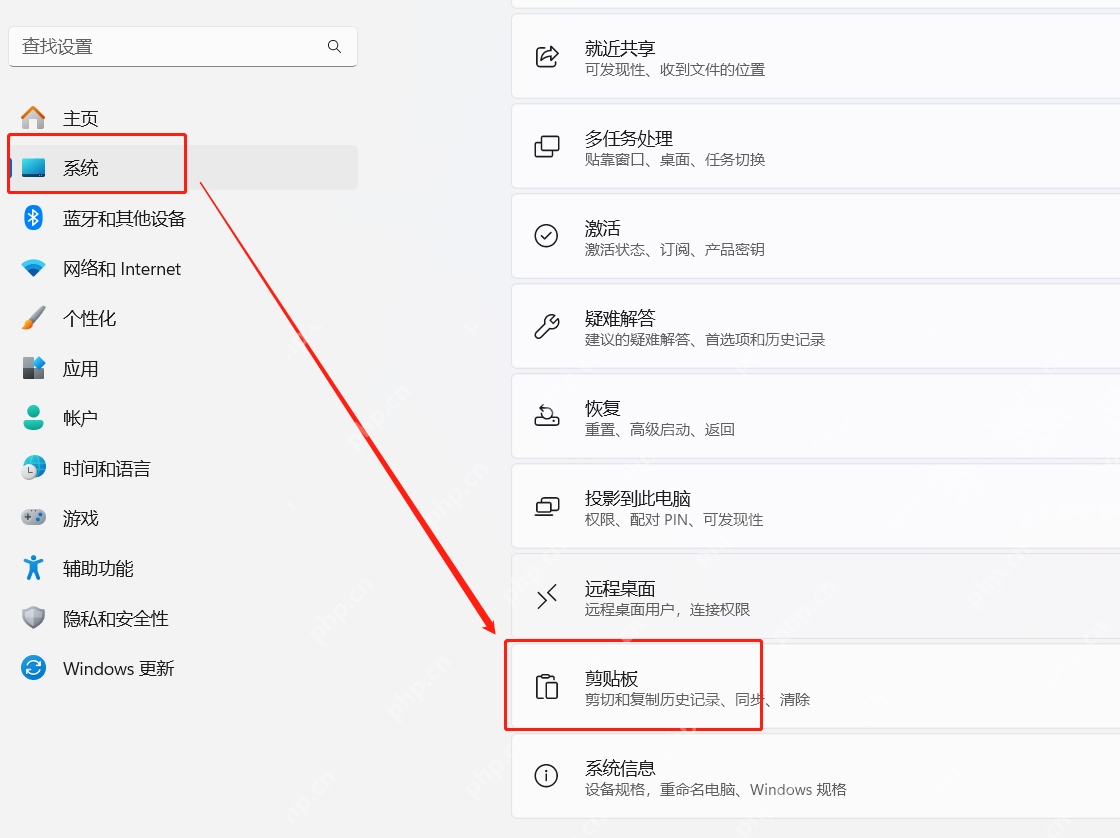1120x838 pixels.
Task: Click the 疑难解答 wrench icon
Action: pos(546,326)
